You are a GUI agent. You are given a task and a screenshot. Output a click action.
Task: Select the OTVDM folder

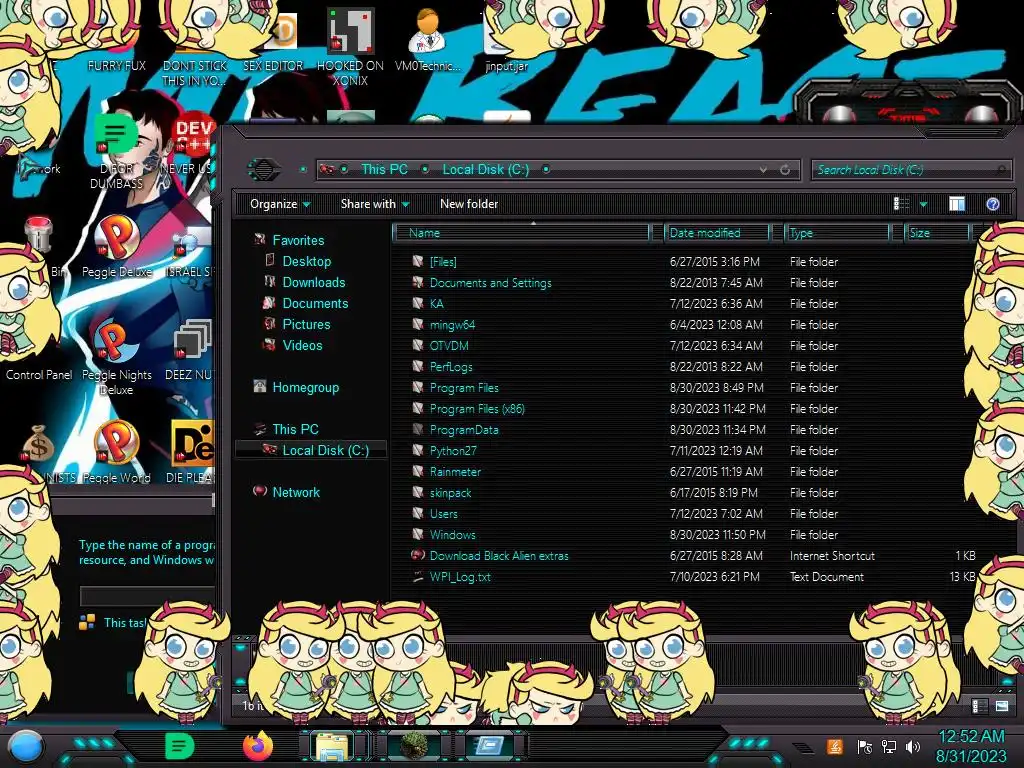[449, 345]
